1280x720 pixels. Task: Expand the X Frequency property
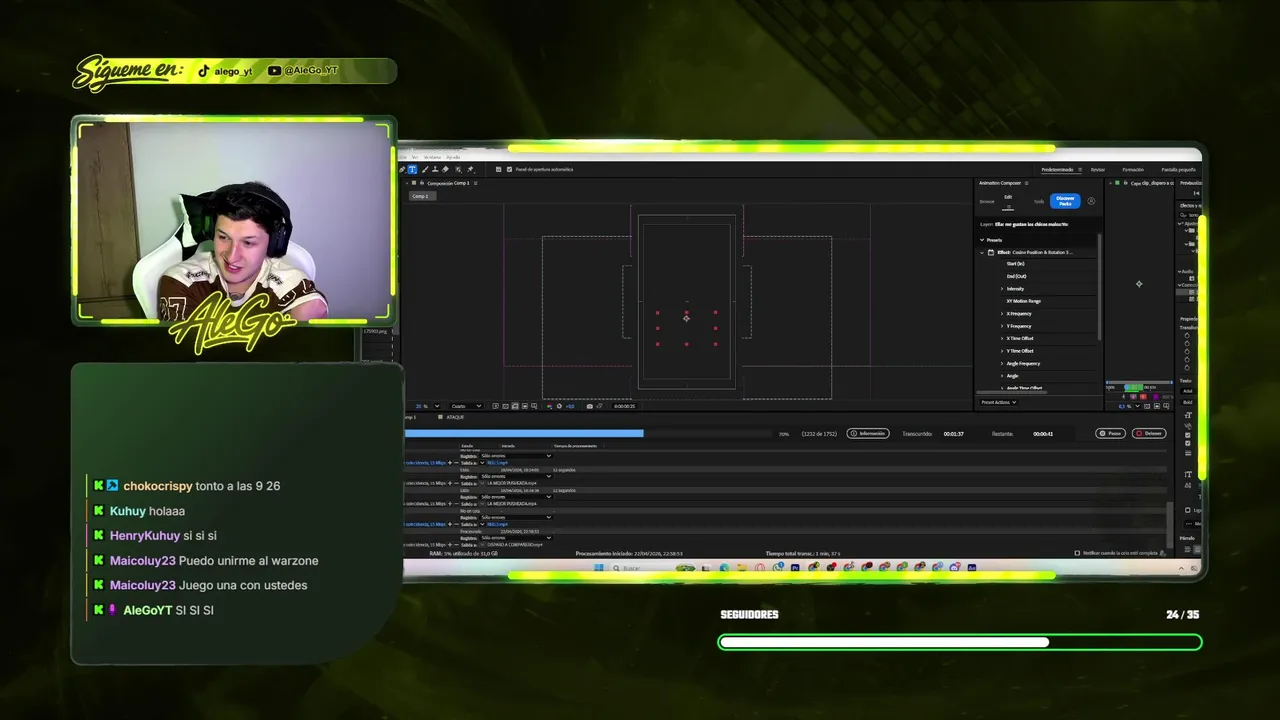pyautogui.click(x=1002, y=314)
